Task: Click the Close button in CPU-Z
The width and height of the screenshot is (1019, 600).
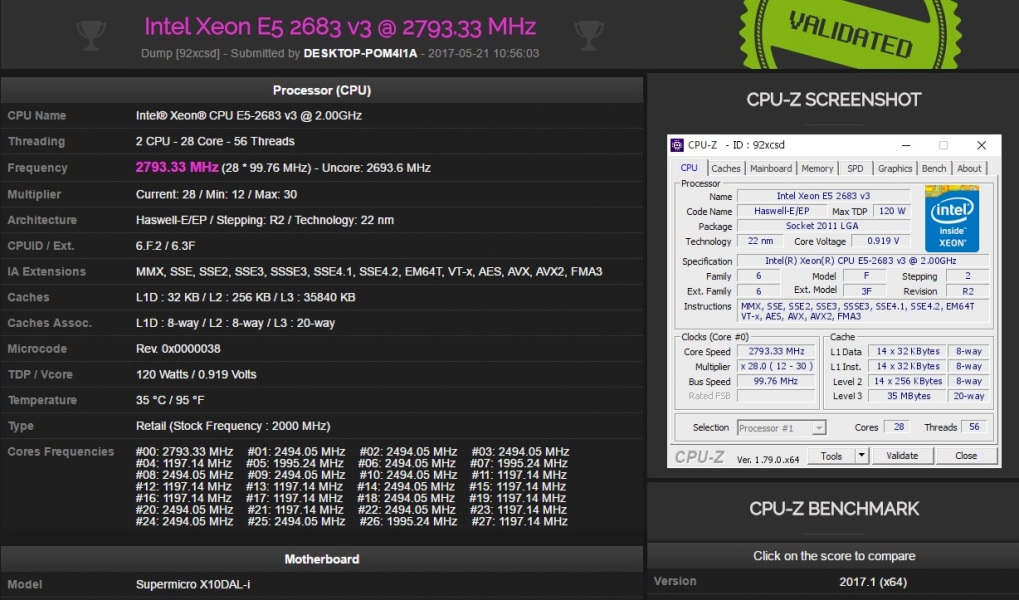Action: (x=966, y=456)
